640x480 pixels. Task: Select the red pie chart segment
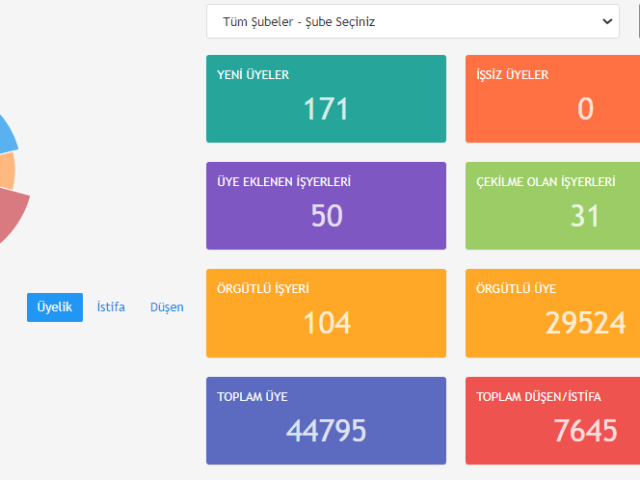pos(10,215)
